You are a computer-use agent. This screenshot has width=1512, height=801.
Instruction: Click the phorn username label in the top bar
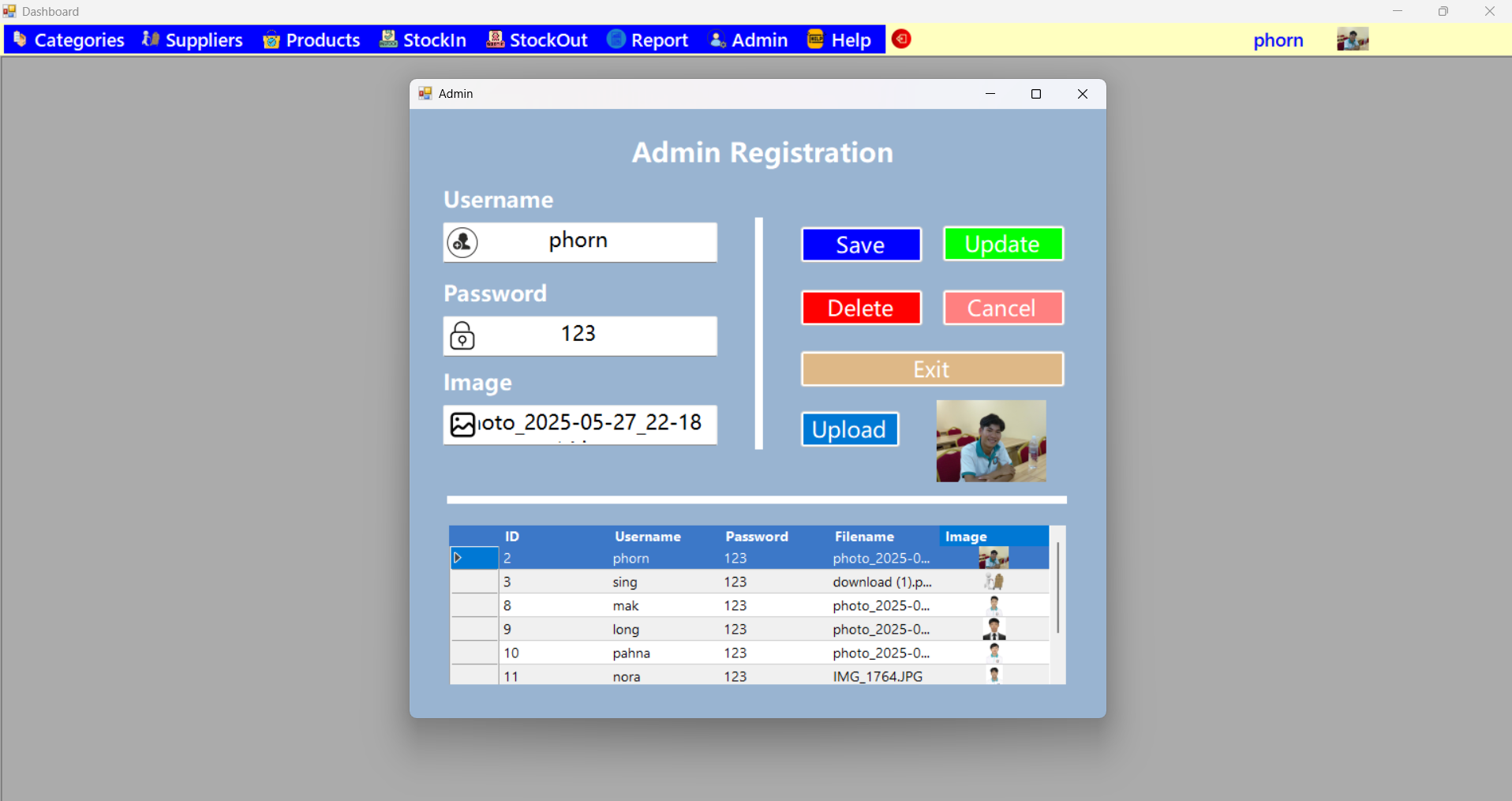click(x=1278, y=40)
